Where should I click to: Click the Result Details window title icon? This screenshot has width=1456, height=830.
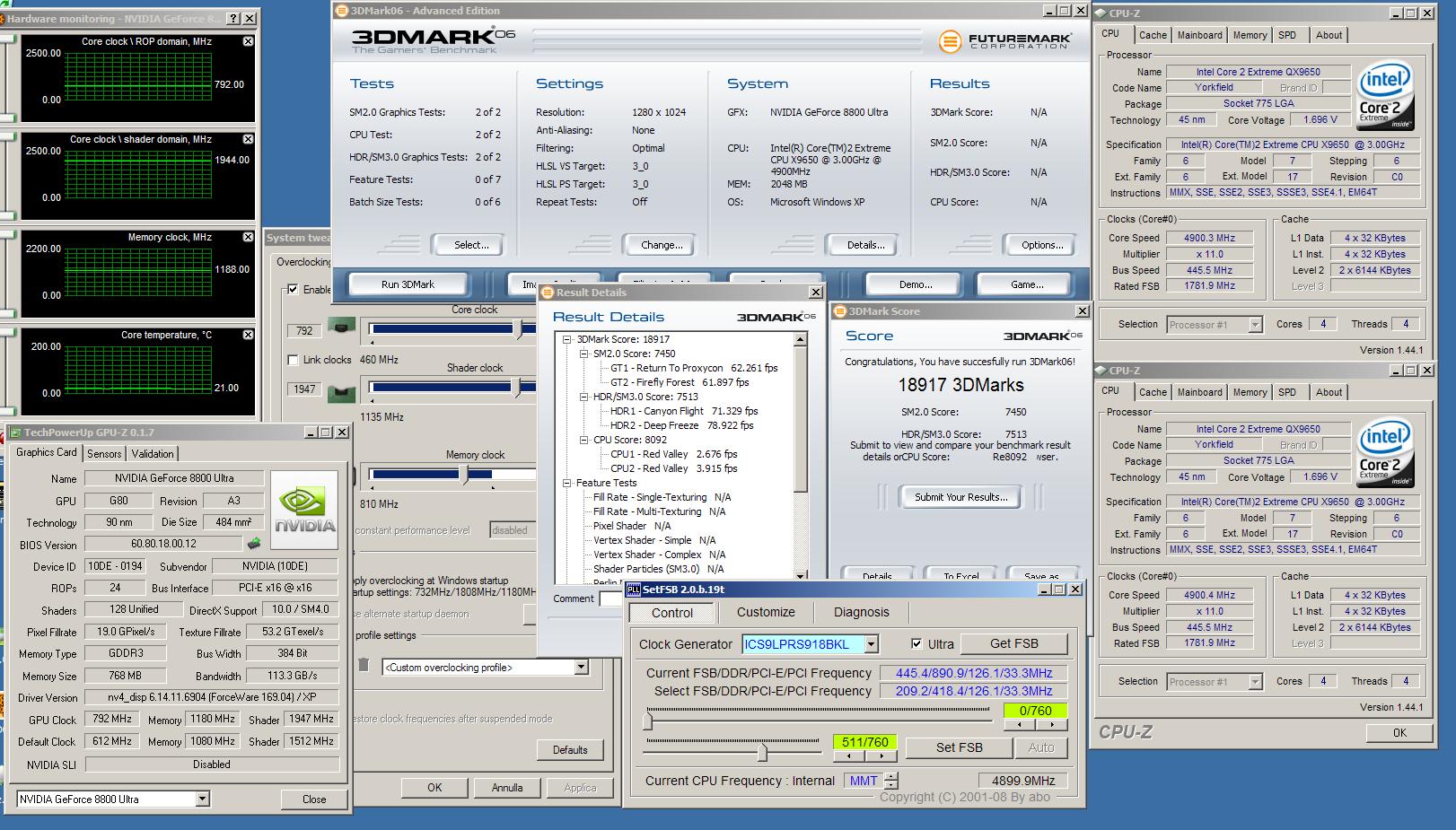548,293
